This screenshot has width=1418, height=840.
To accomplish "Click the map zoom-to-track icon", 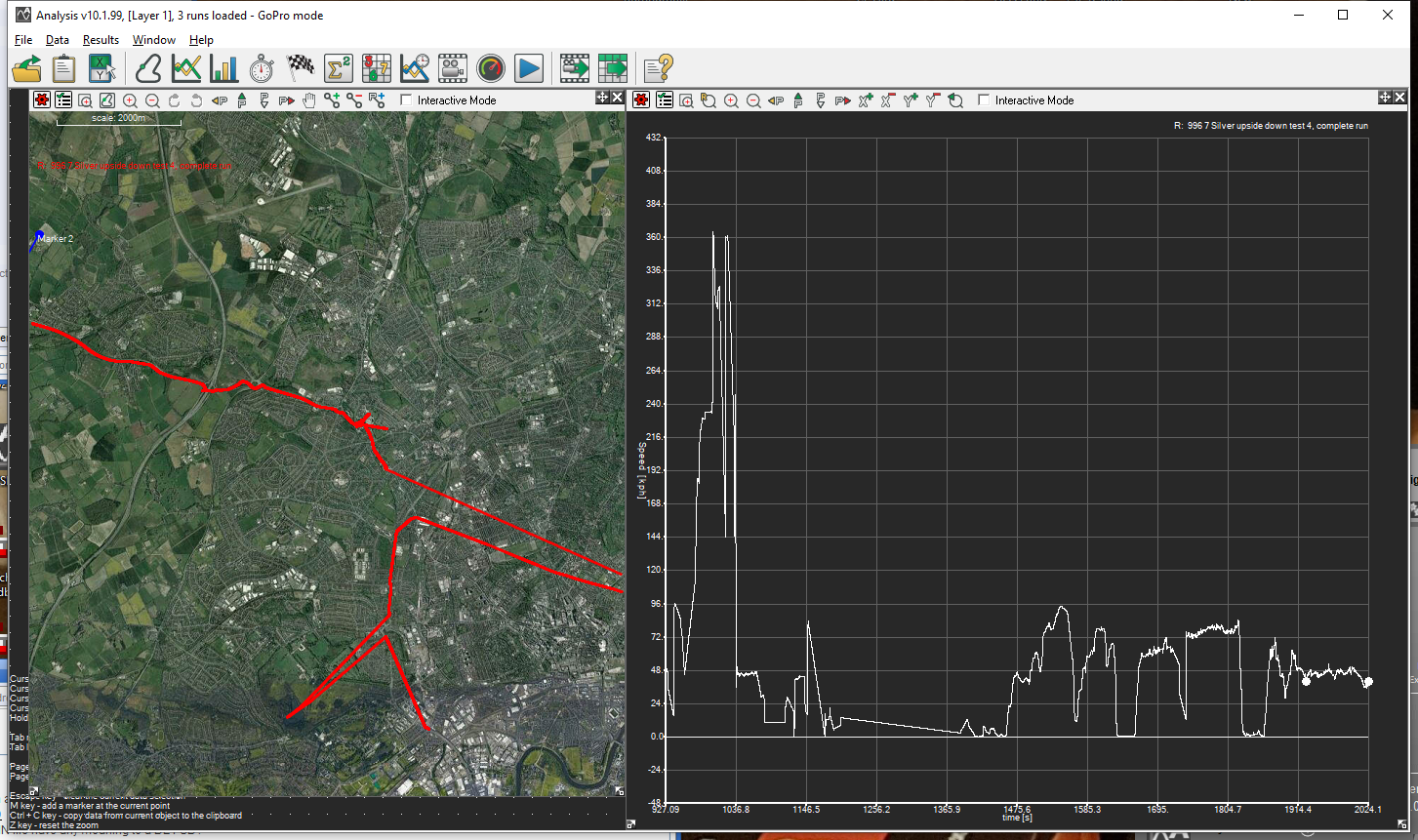I will pyautogui.click(x=107, y=100).
